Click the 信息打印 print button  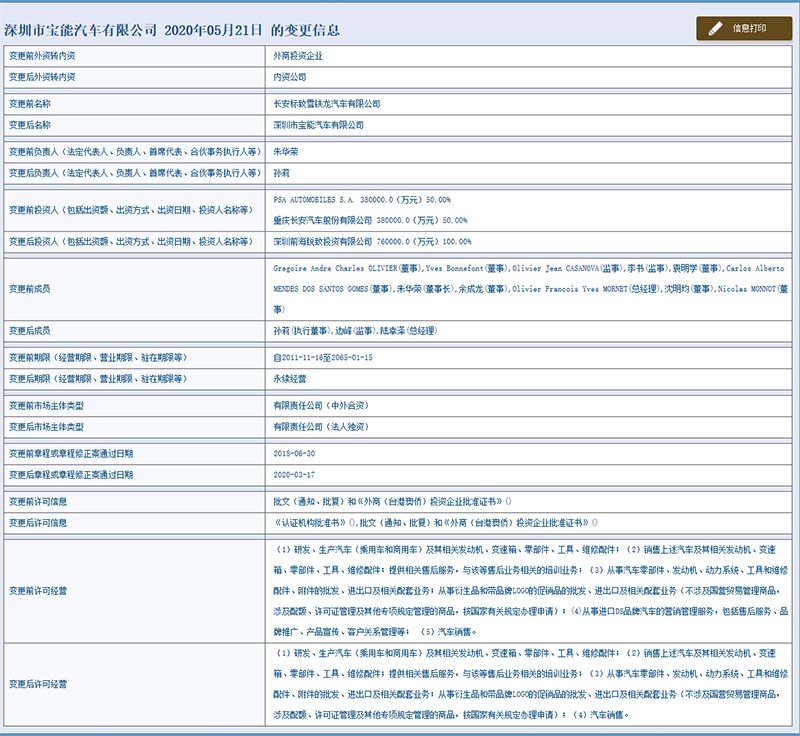point(744,29)
